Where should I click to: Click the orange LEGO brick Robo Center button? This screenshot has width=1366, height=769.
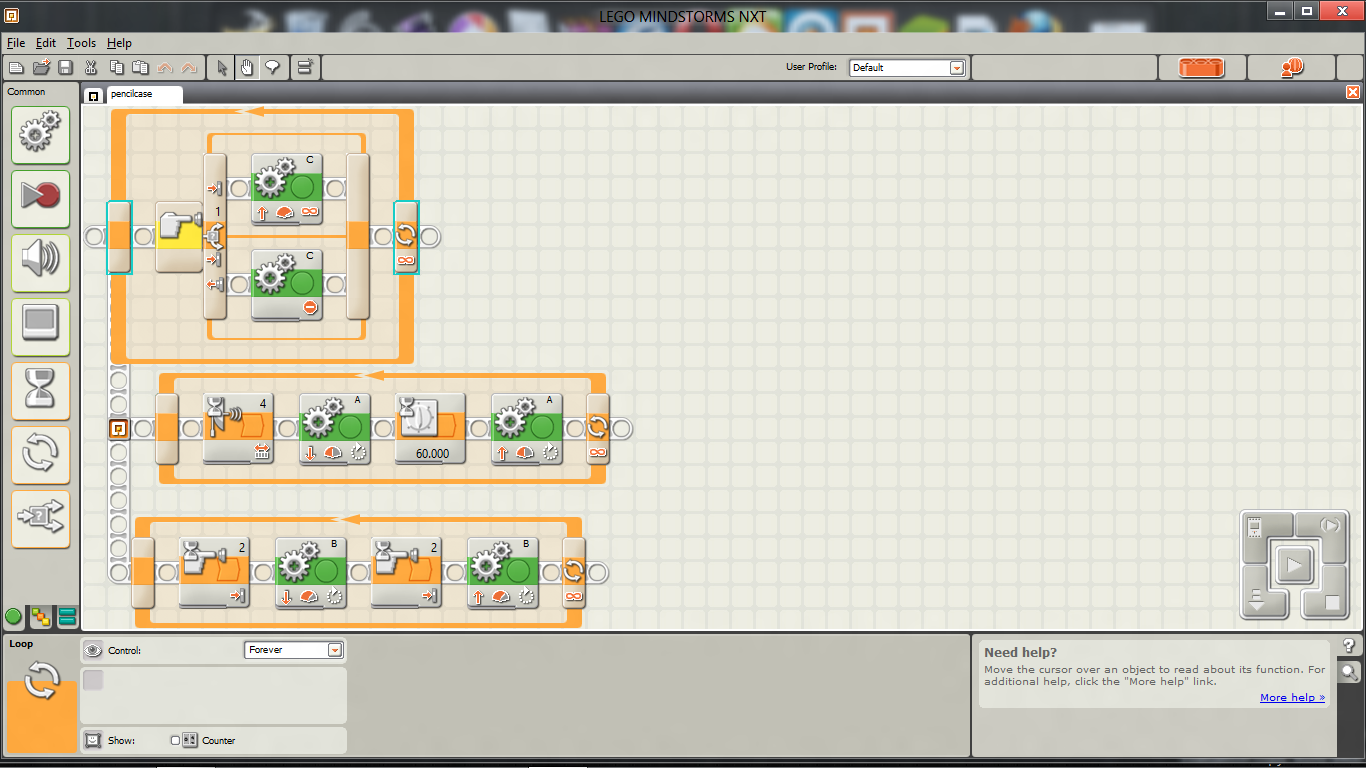(x=1202, y=68)
